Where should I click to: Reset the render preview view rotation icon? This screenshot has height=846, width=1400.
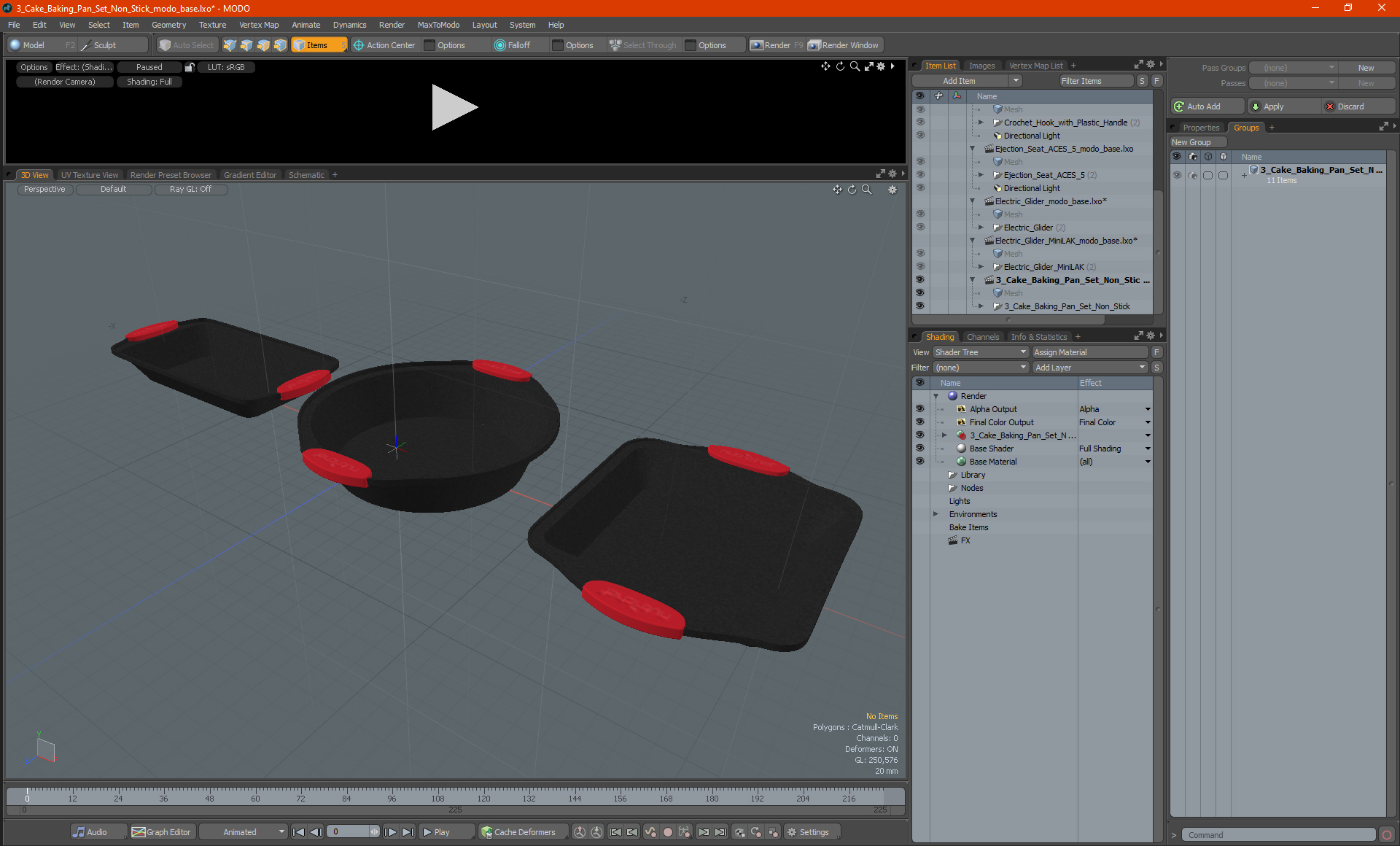(x=840, y=66)
